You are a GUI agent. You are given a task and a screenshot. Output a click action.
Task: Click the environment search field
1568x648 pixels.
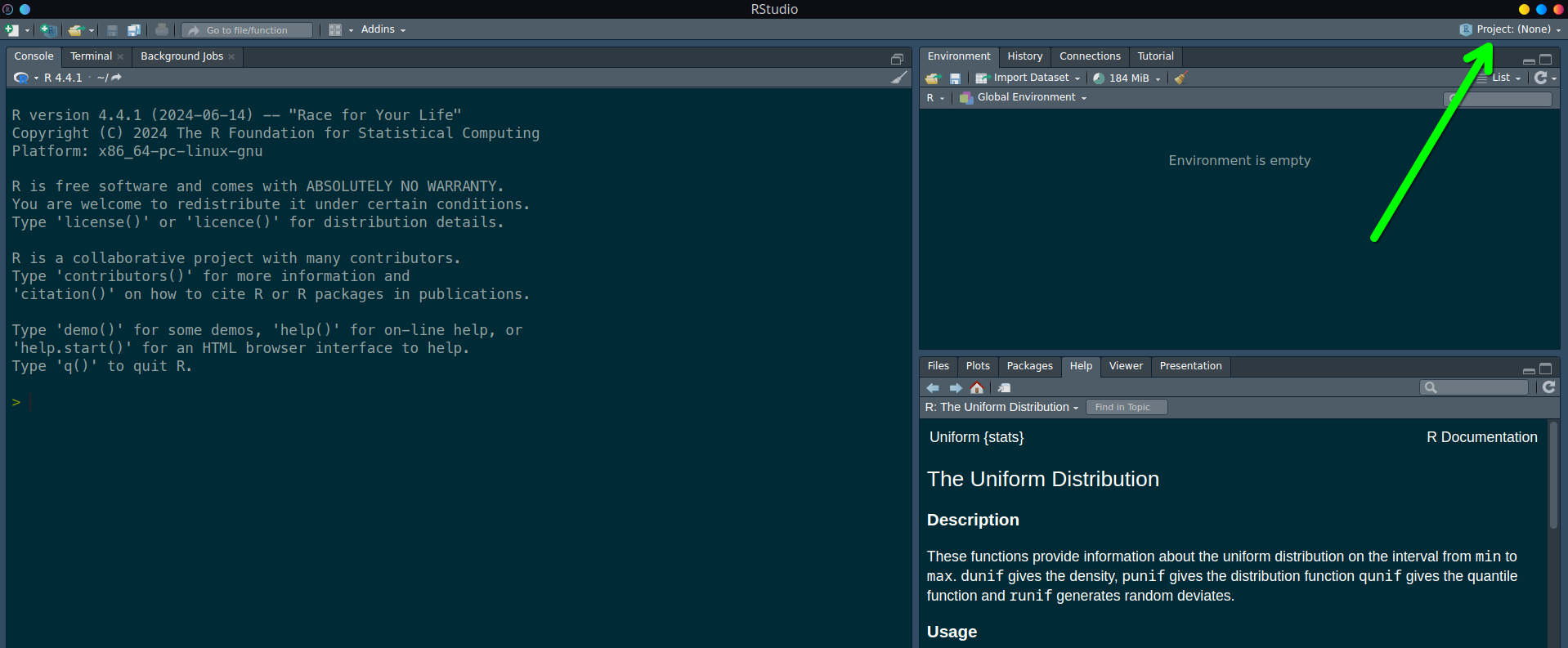coord(1498,99)
